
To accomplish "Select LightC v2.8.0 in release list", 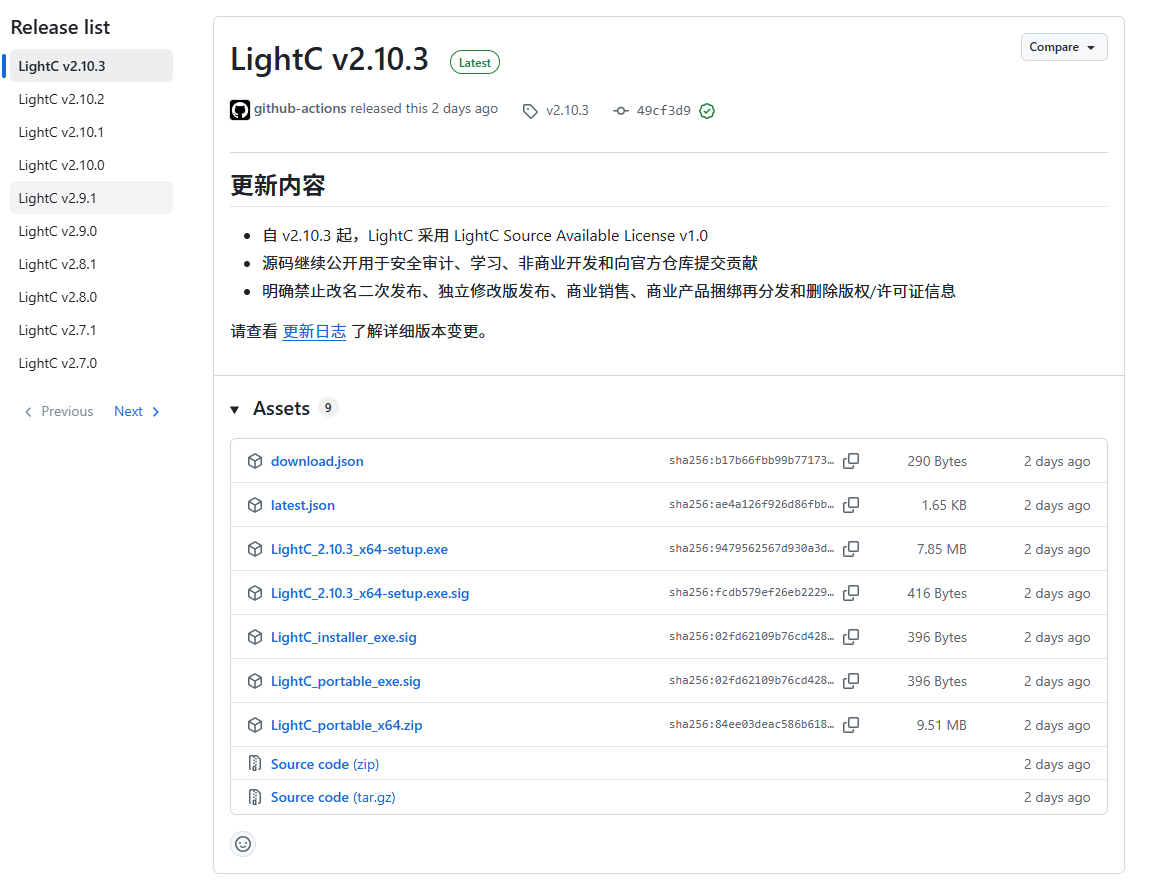I will pyautogui.click(x=91, y=297).
